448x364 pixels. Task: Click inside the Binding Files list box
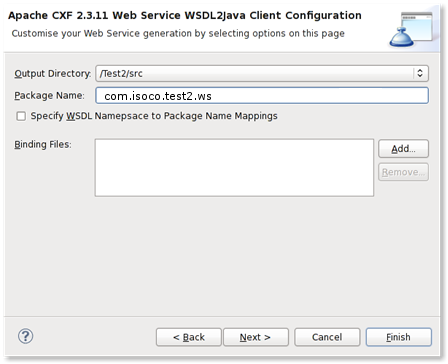[234, 168]
